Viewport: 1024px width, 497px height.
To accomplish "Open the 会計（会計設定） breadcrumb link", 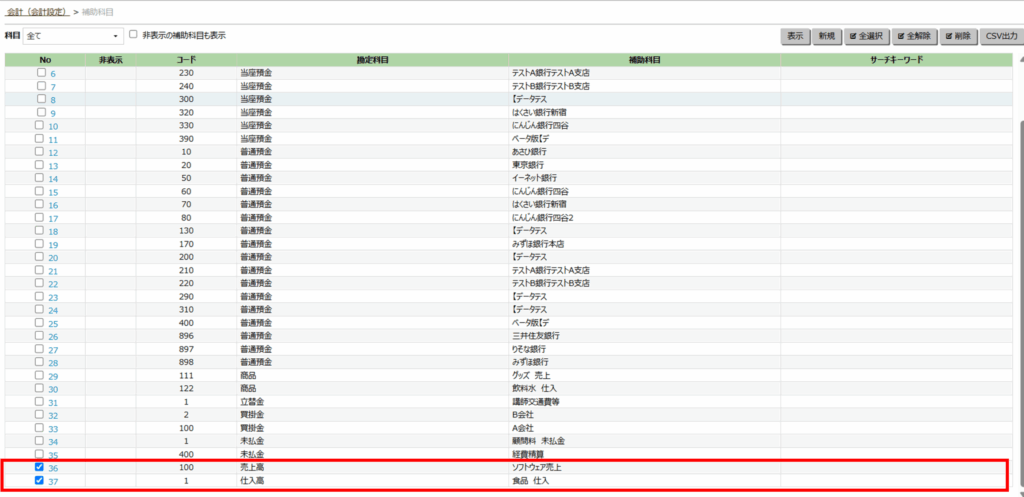I will click(39, 11).
